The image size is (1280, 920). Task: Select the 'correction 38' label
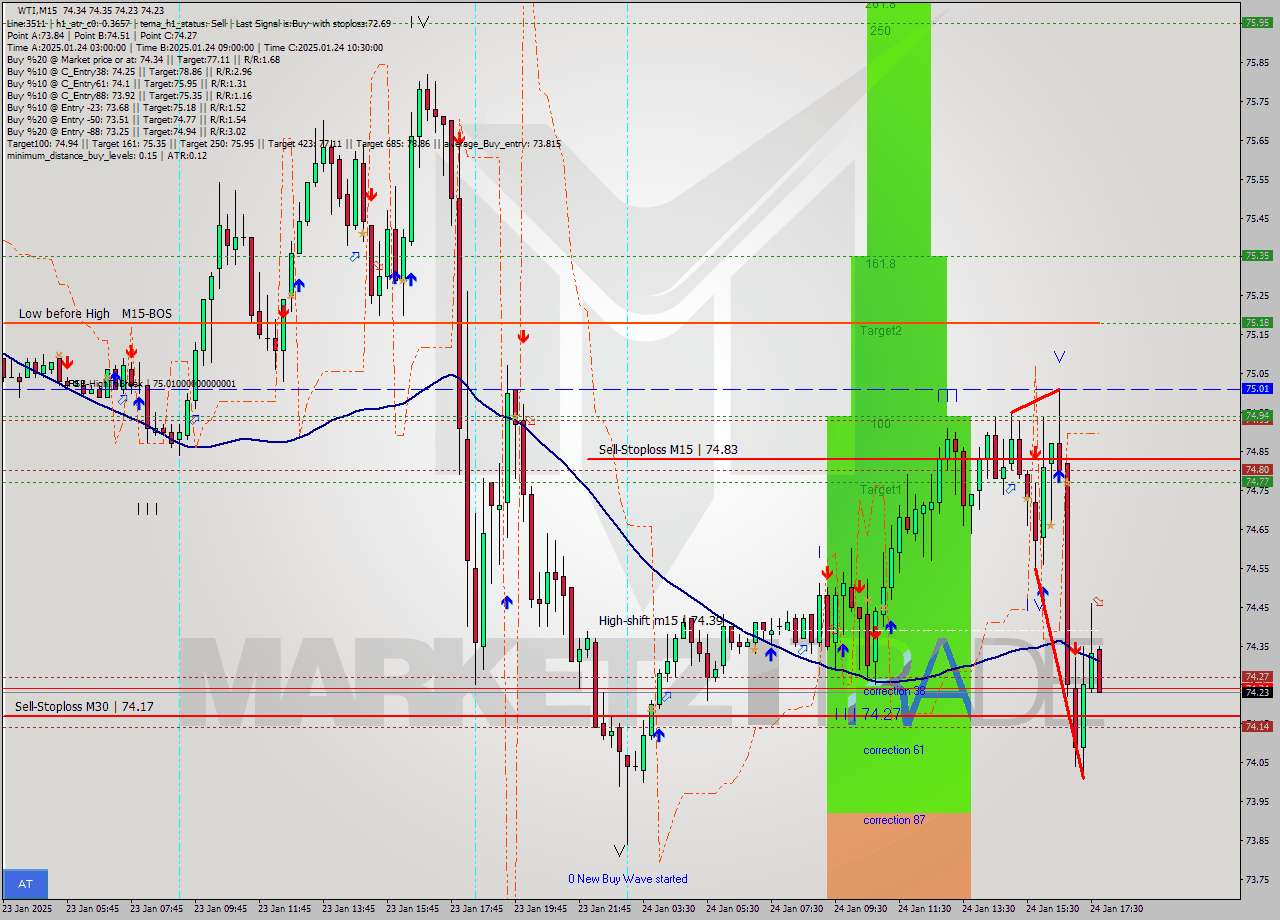pos(894,691)
